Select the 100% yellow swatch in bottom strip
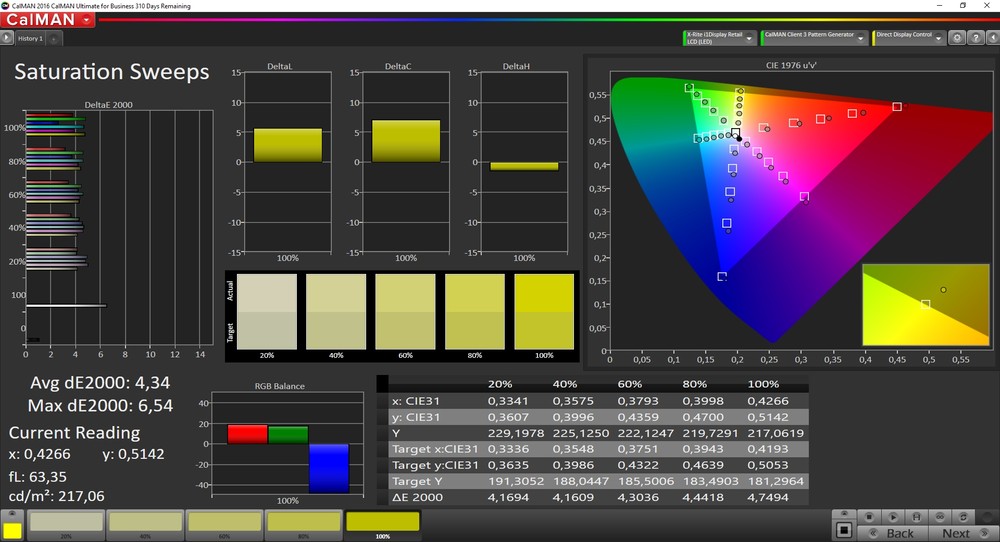Viewport: 1000px width, 542px height. [x=383, y=523]
